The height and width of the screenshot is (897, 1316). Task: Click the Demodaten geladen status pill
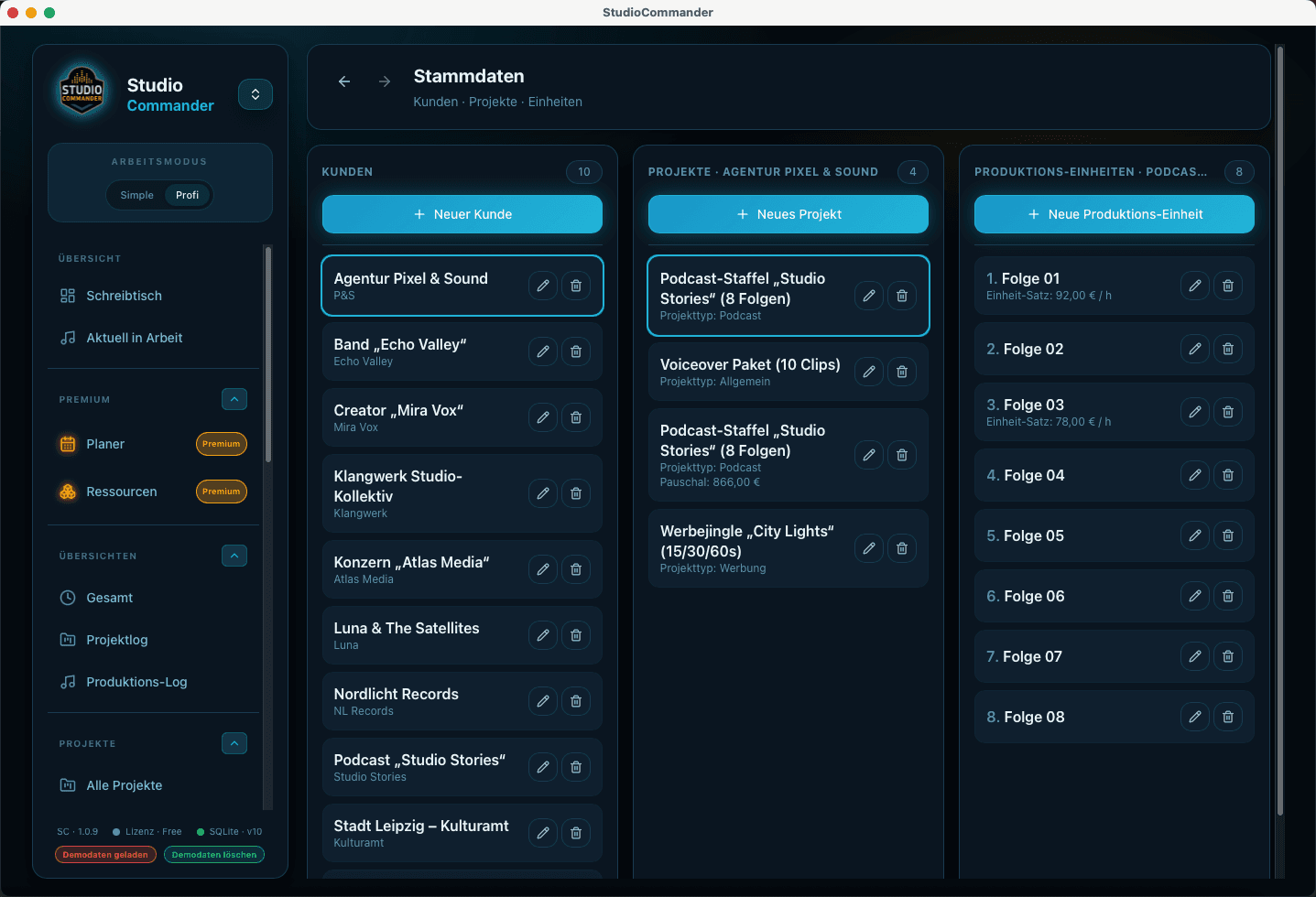coord(105,855)
